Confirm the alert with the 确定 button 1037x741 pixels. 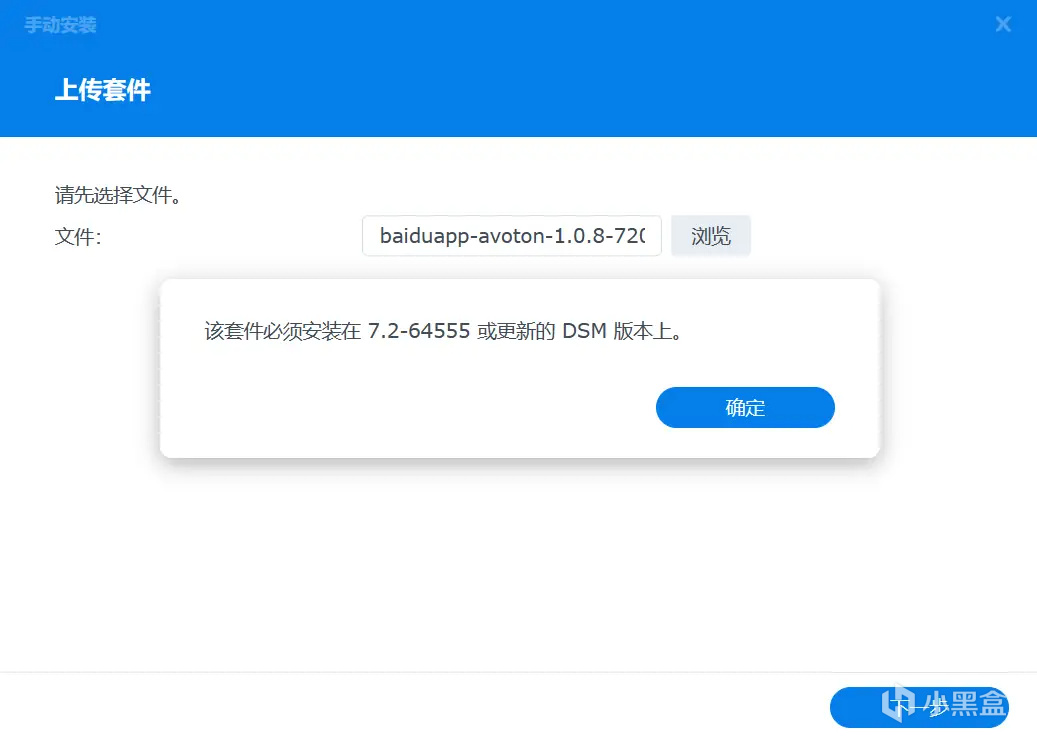(745, 408)
